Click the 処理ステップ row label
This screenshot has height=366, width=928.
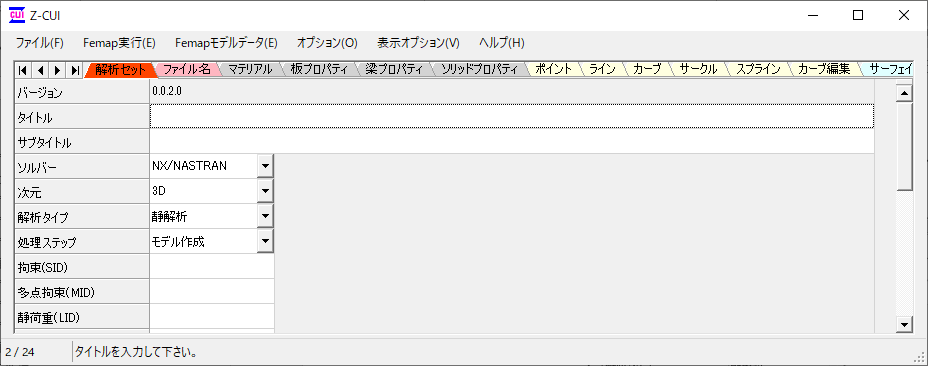pyautogui.click(x=82, y=241)
